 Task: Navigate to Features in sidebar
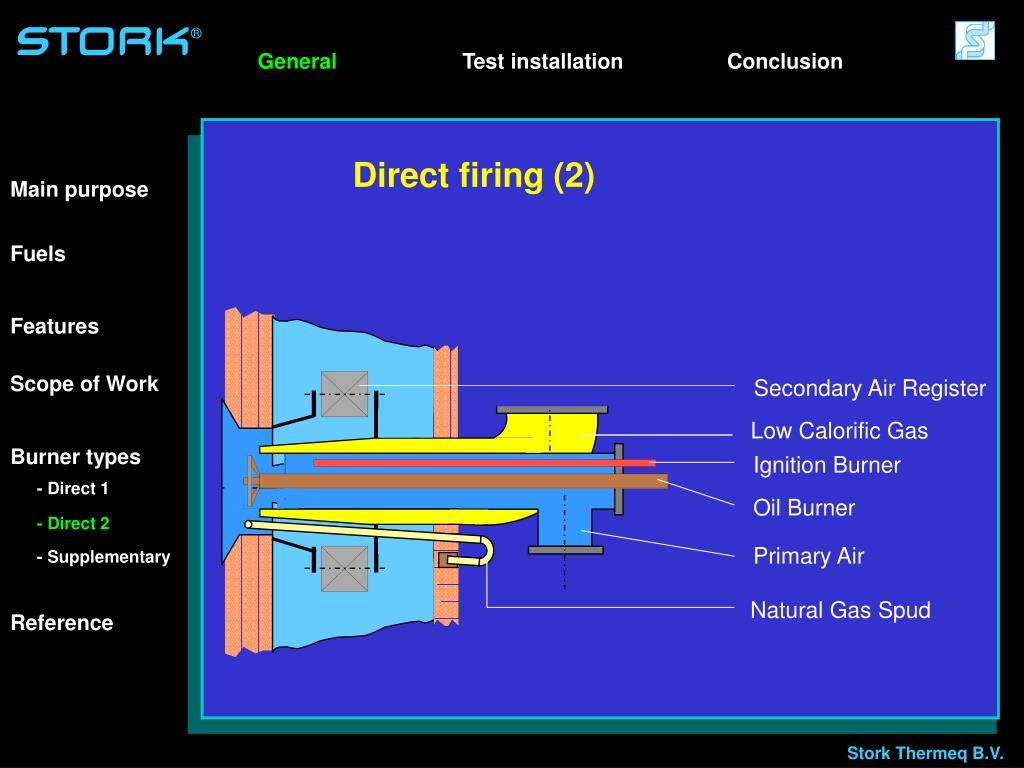pos(55,326)
